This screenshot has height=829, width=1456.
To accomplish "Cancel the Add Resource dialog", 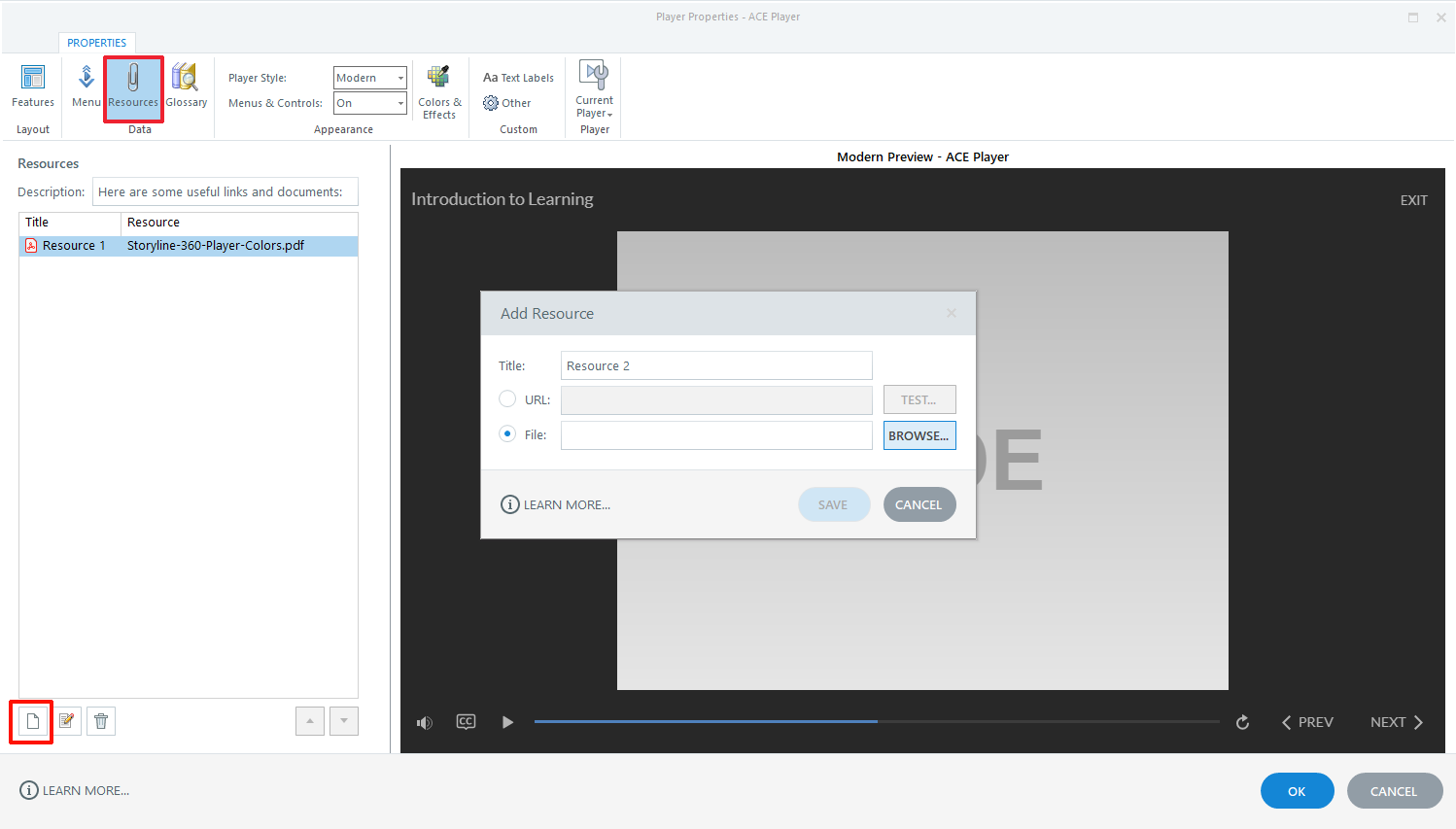I will 919,503.
